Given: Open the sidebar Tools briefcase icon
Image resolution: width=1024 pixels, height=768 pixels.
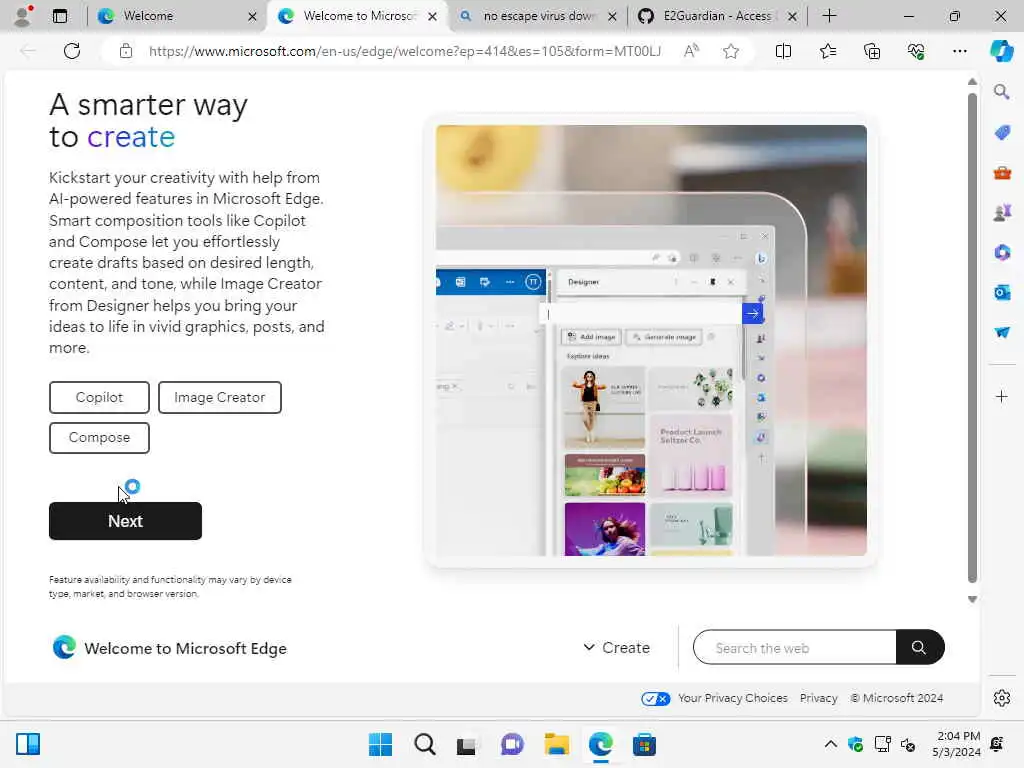Looking at the screenshot, I should point(1002,173).
